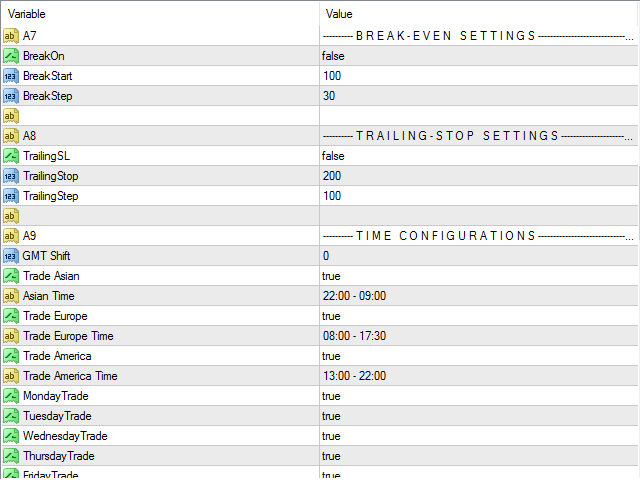Image resolution: width=640 pixels, height=480 pixels.
Task: Select the boolean icon next to TrailingSL
Action: point(11,156)
